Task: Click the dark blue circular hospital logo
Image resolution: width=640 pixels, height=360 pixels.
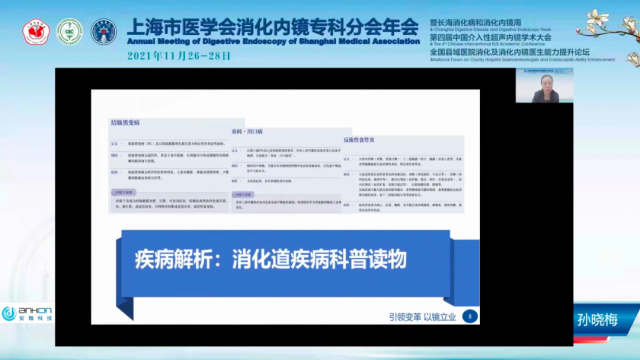Action: click(x=104, y=31)
